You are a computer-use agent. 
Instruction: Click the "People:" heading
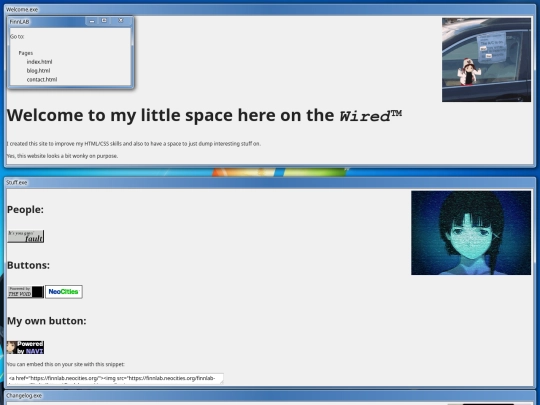point(25,209)
